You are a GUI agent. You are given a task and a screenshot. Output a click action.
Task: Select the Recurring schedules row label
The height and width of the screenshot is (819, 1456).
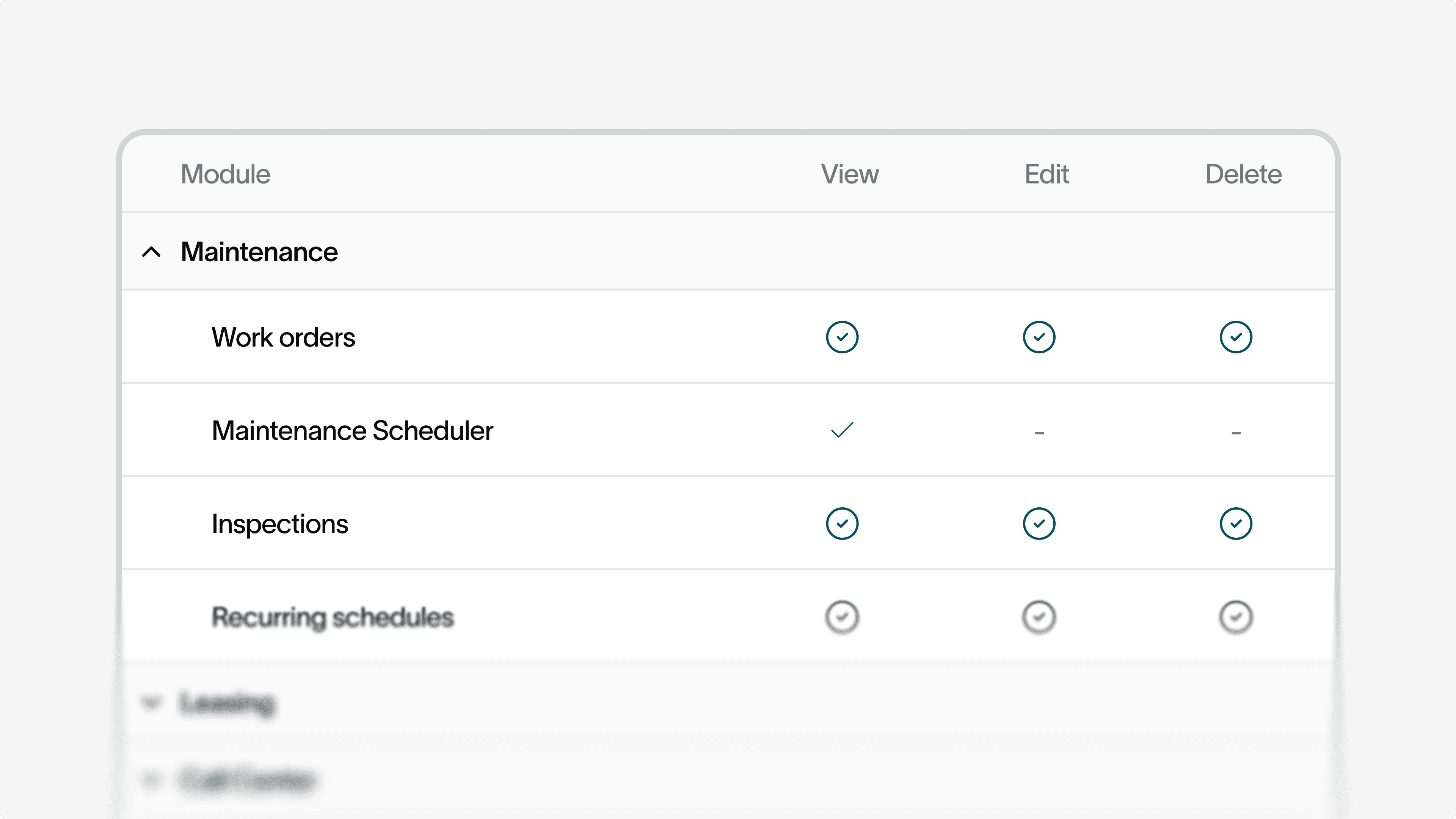(333, 618)
